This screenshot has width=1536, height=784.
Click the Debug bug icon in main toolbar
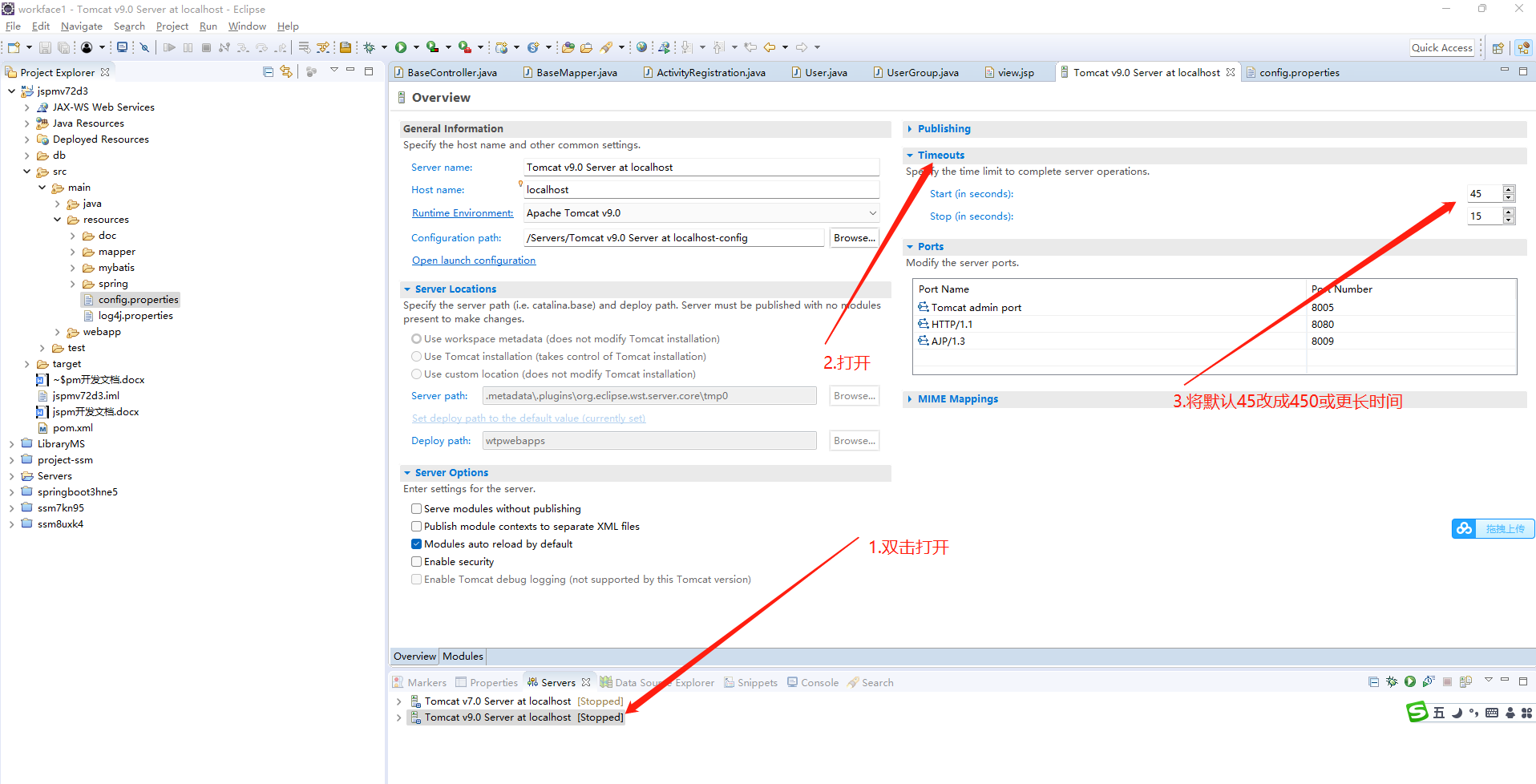pos(370,47)
